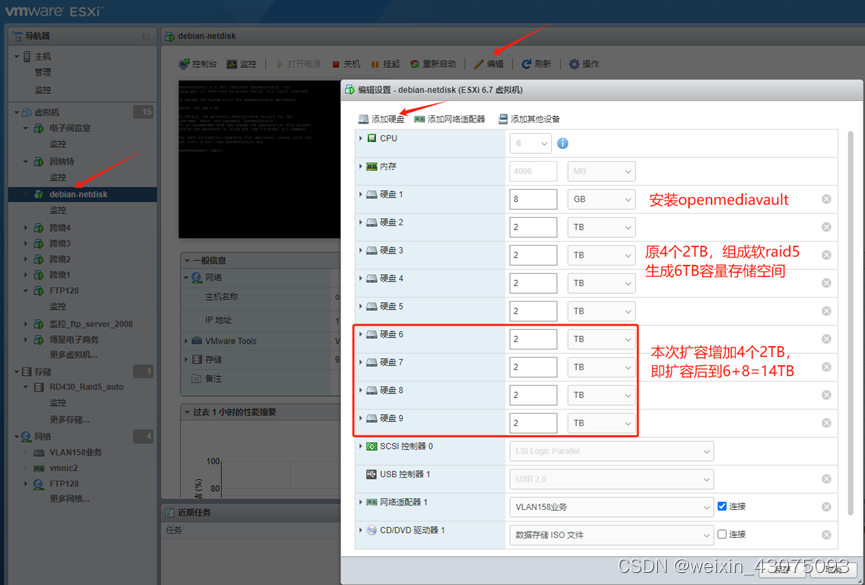This screenshot has width=865, height=585.
Task: Click the memory 4096 input field
Action: [x=533, y=171]
